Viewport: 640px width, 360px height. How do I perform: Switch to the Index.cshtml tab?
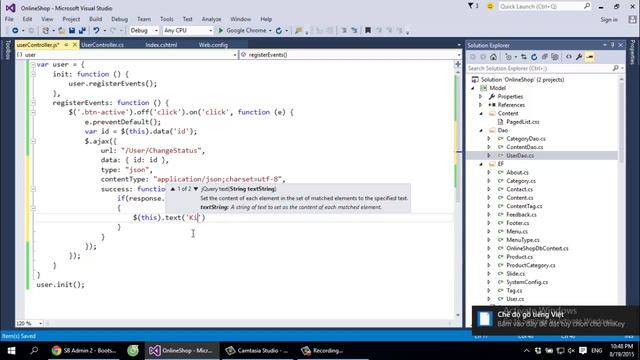161,45
